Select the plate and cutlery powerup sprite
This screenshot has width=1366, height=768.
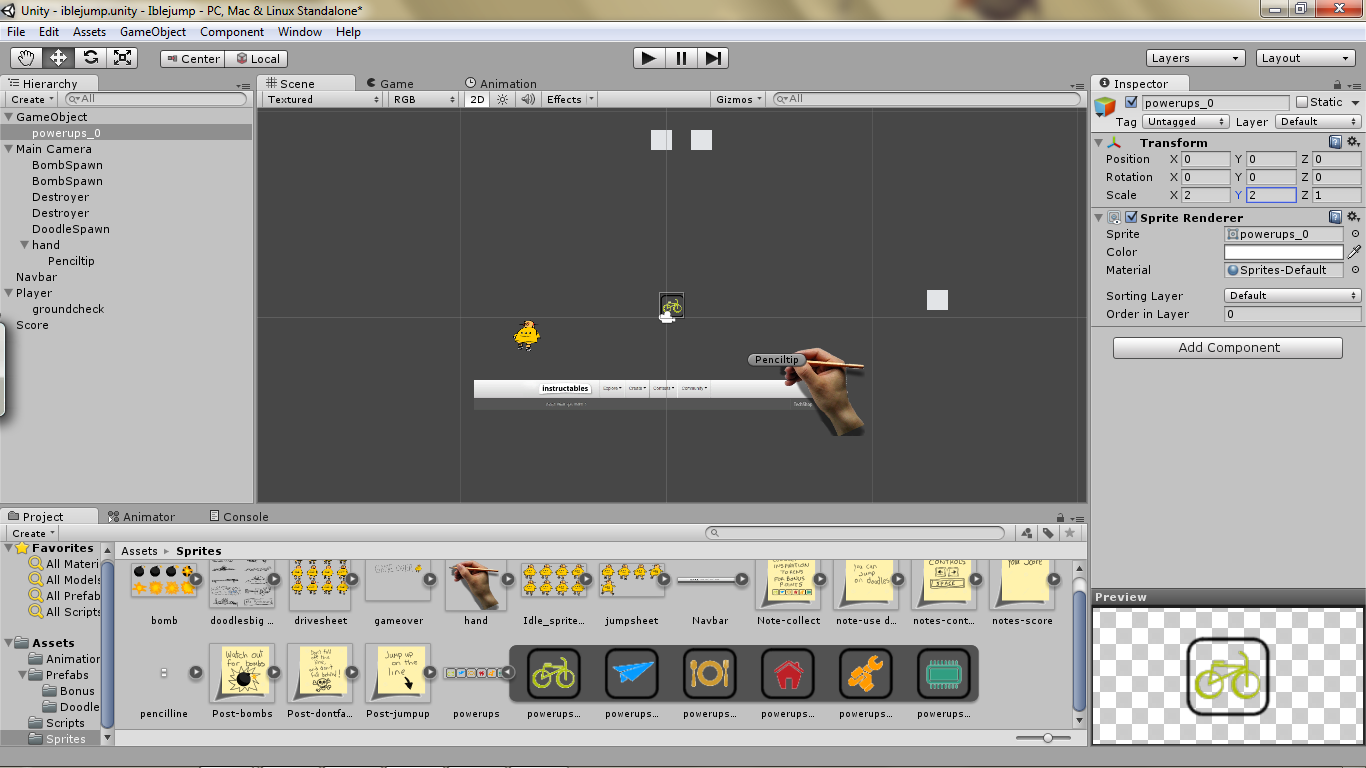pyautogui.click(x=709, y=674)
